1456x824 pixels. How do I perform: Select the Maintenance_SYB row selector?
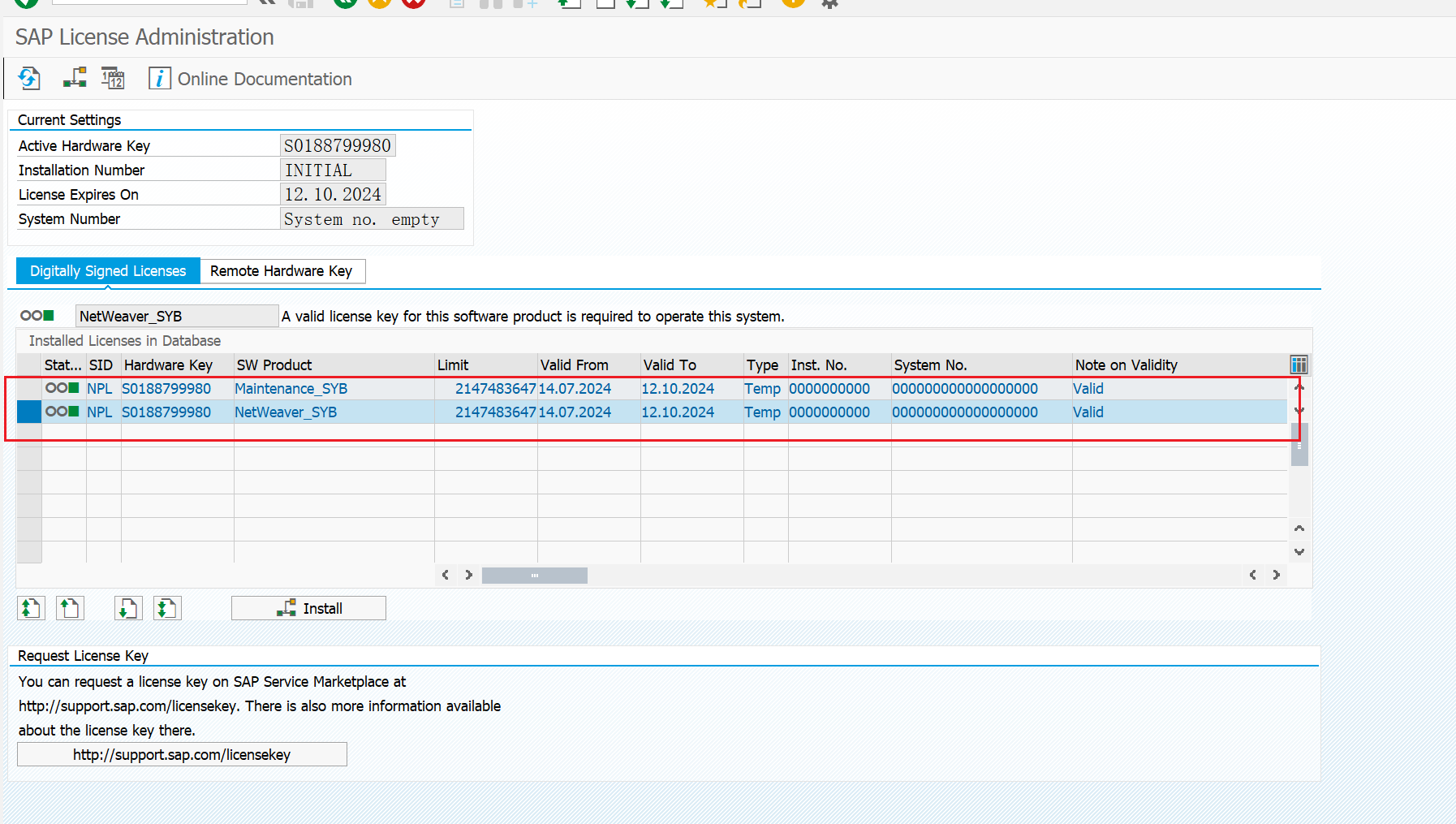(29, 389)
